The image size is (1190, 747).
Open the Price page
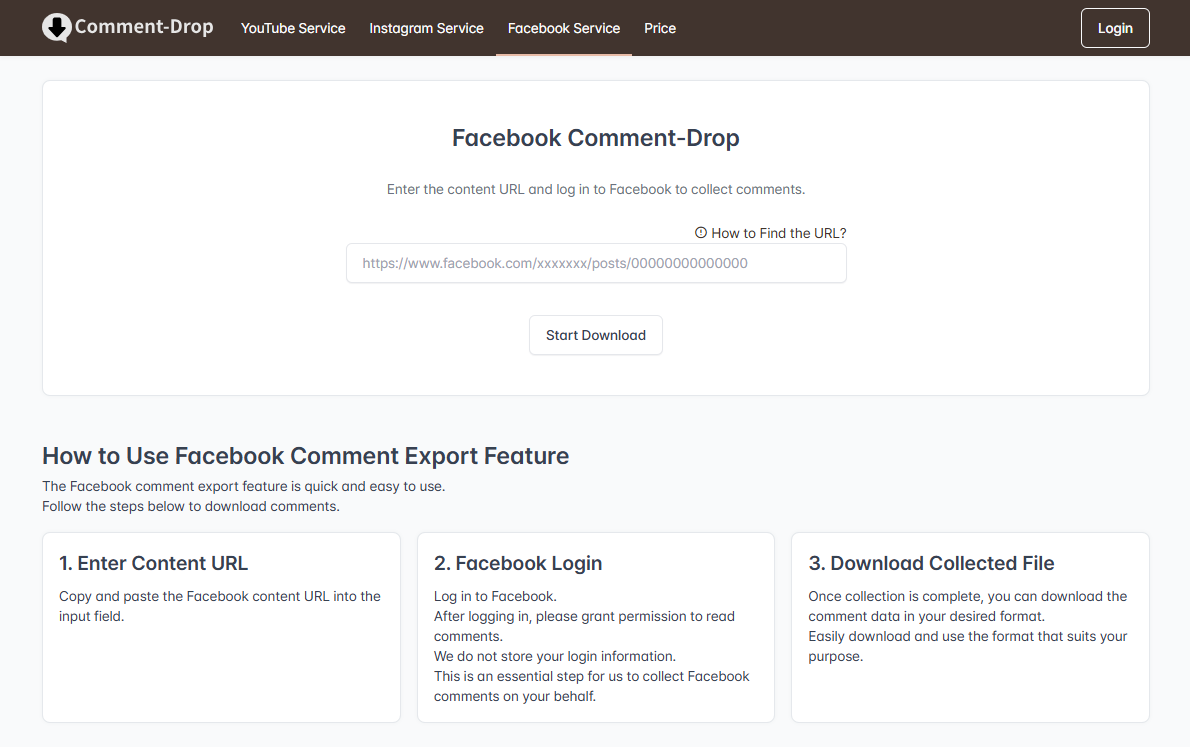pos(660,28)
